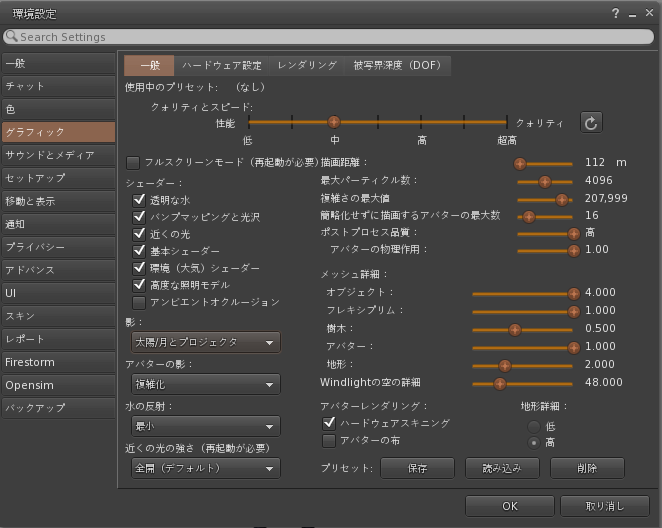Focus the Search Settings field
This screenshot has height=528, width=662.
(328, 37)
